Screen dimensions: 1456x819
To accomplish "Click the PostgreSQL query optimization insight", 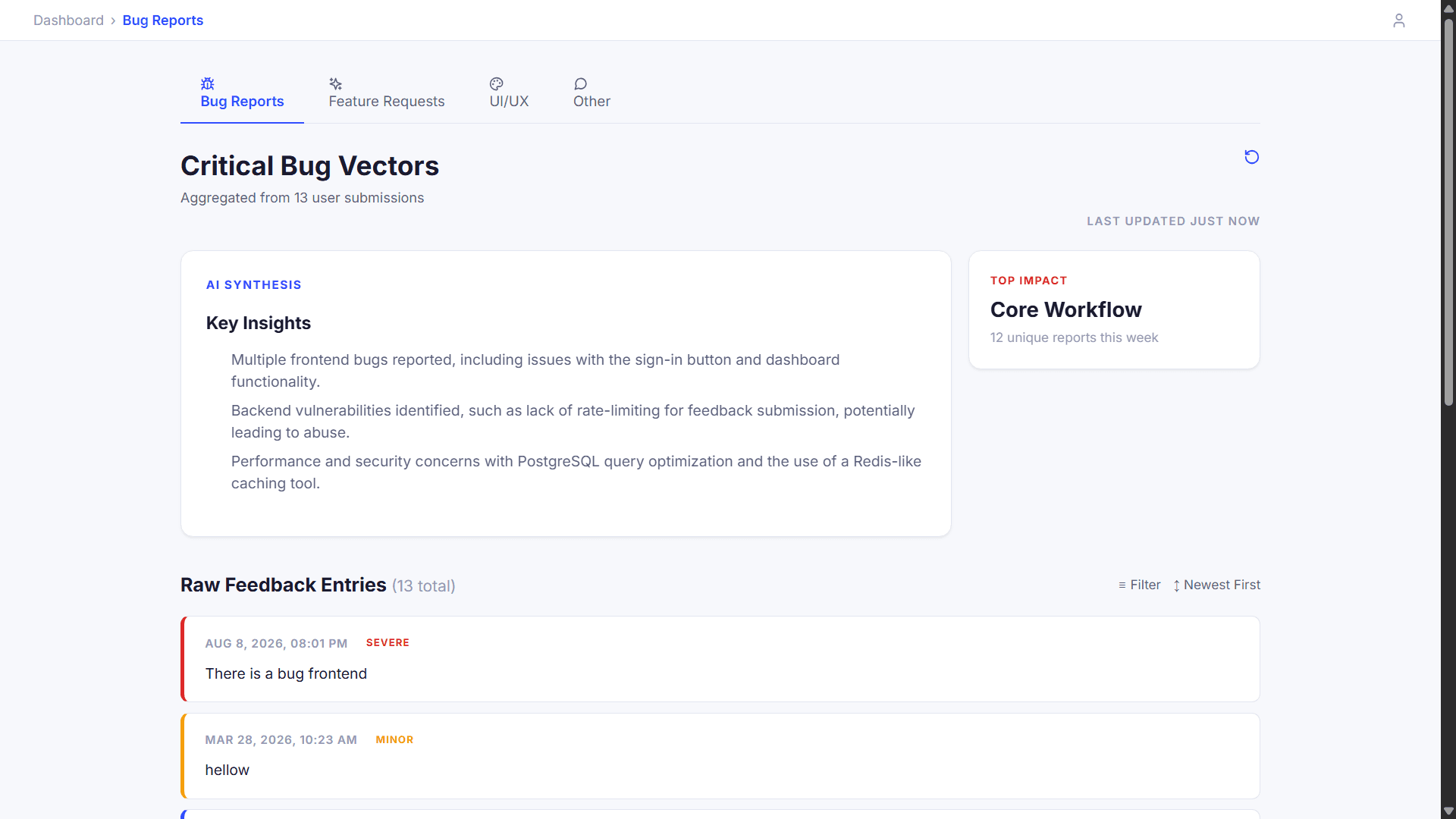I will (x=576, y=472).
